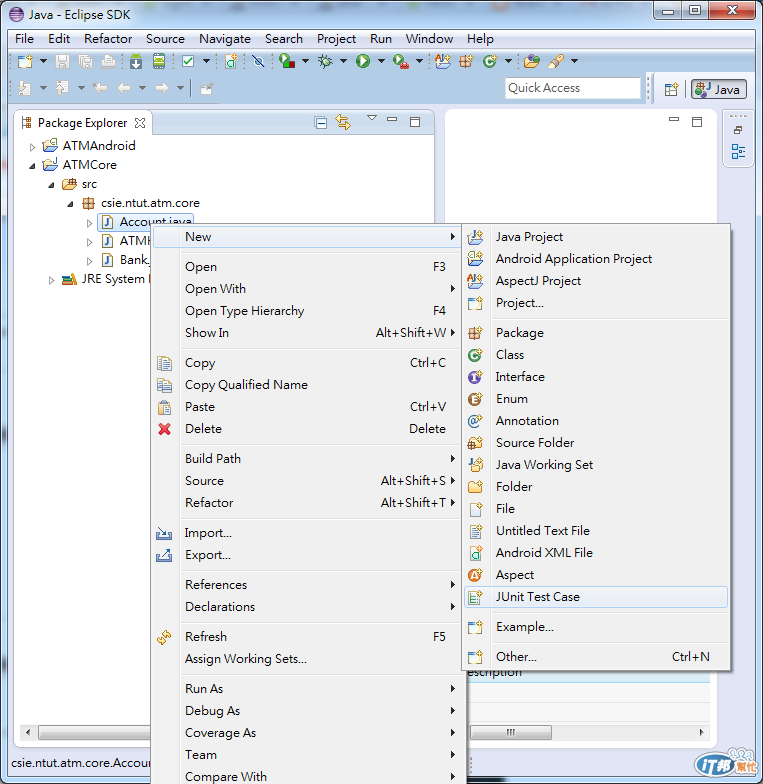This screenshot has height=784, width=763.
Task: Click the Quick Access search field
Action: 572,88
